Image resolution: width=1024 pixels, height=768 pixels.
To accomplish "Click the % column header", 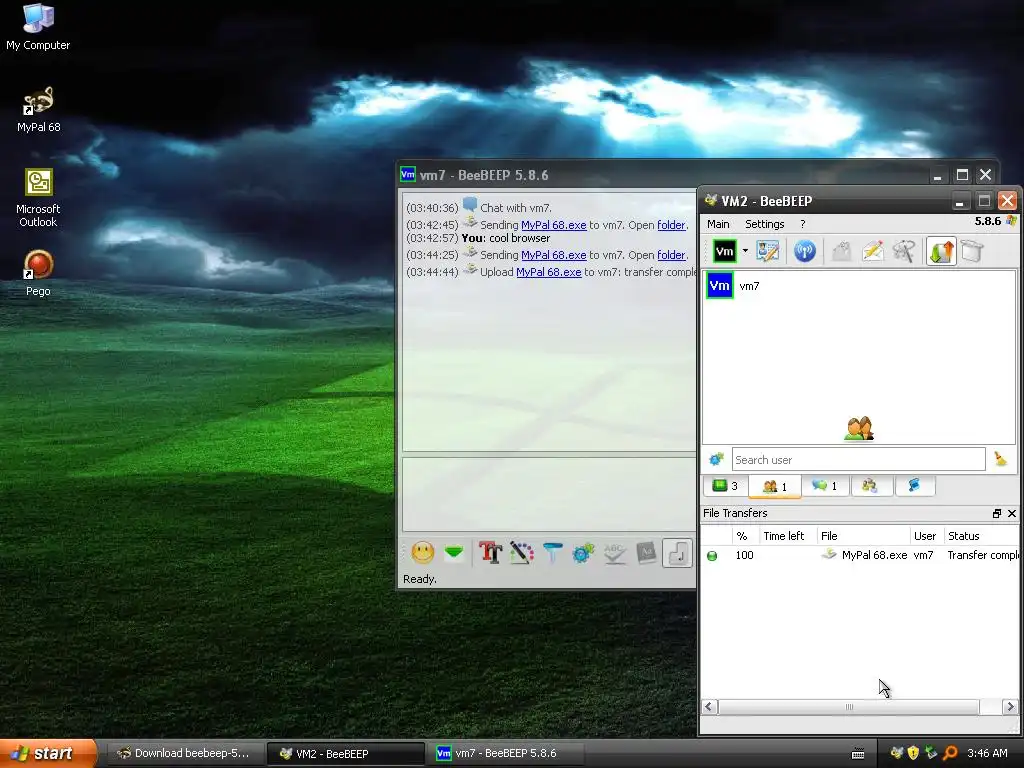I will (741, 536).
